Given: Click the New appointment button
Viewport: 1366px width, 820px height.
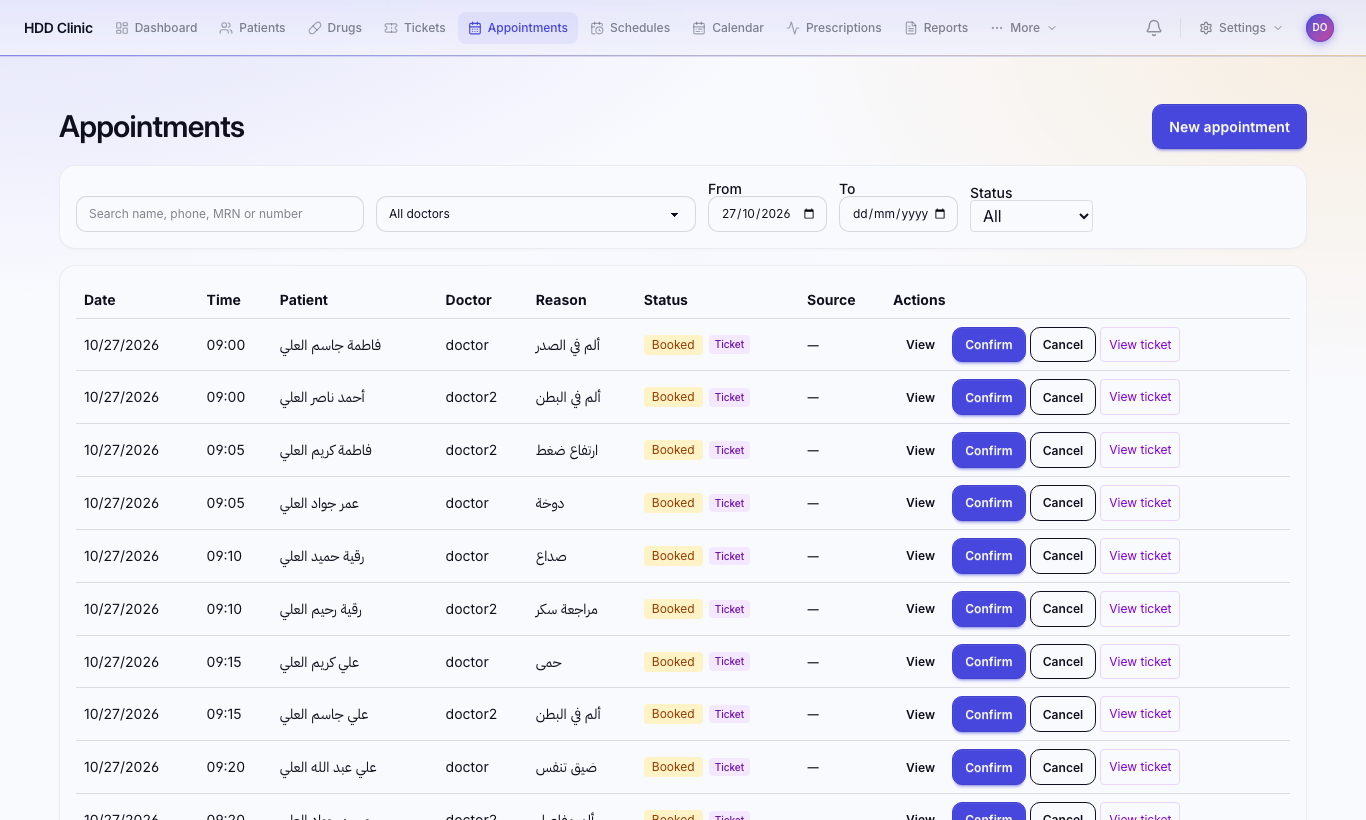Looking at the screenshot, I should coord(1229,127).
